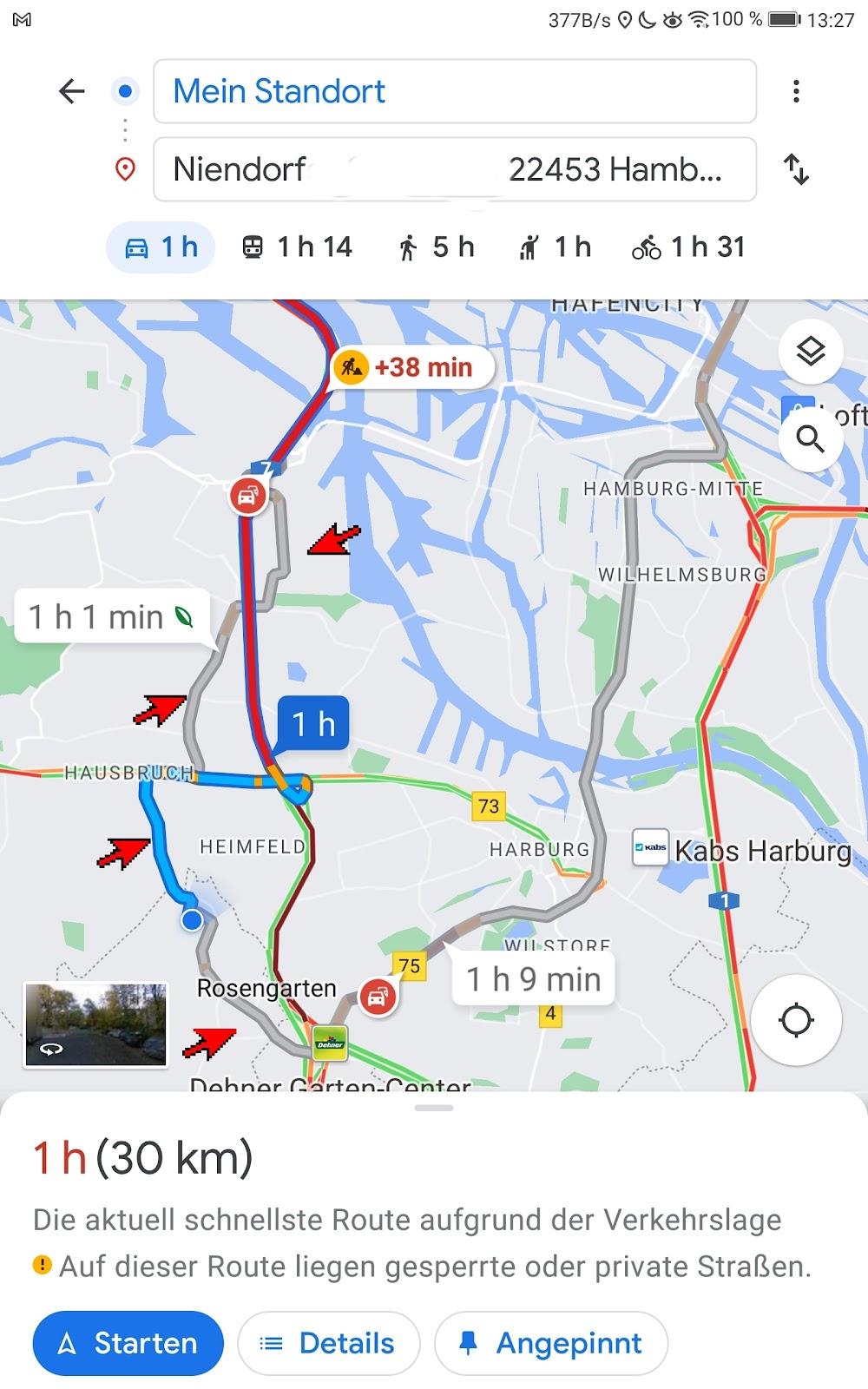868x1389 pixels.
Task: Center map with my location button
Action: pos(796,1020)
